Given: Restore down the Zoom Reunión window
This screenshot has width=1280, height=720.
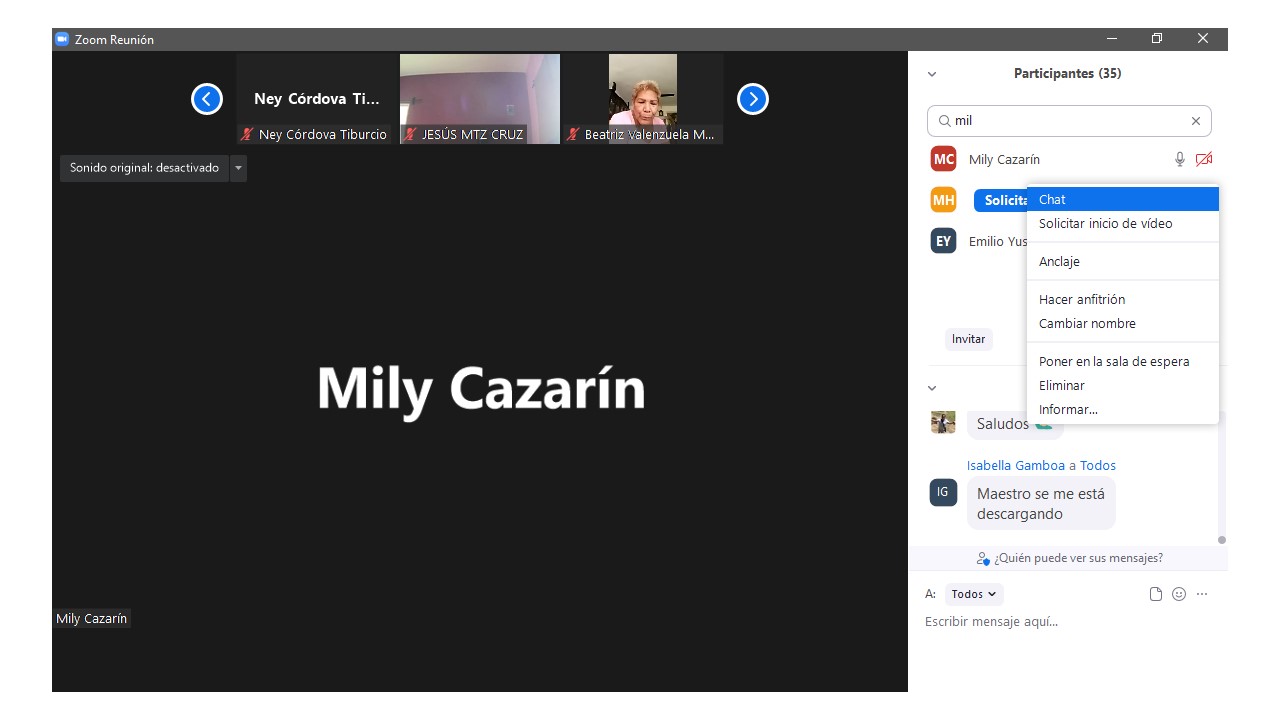Looking at the screenshot, I should 1157,39.
